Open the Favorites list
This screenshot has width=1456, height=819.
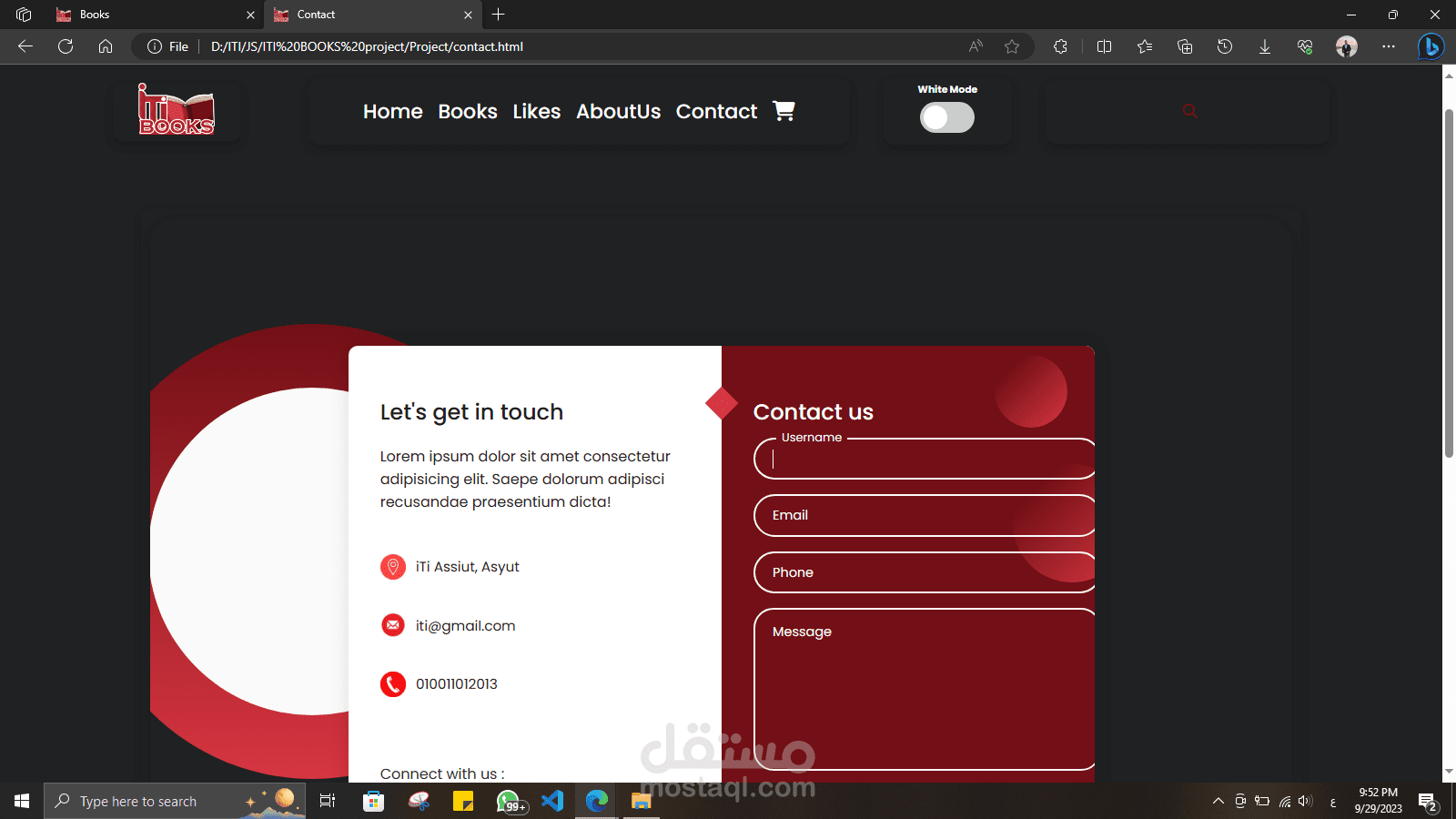tap(1145, 46)
